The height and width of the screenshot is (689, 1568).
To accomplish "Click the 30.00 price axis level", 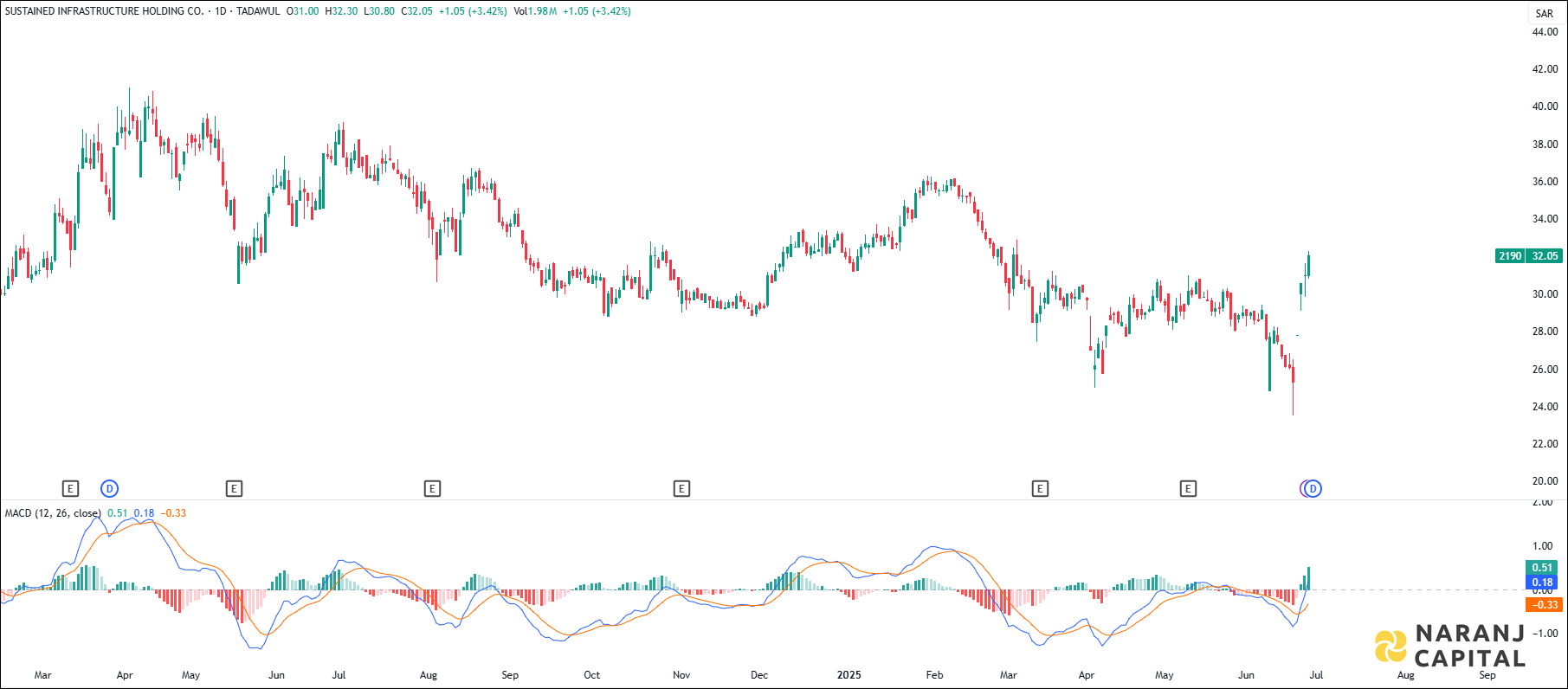I will [1545, 294].
